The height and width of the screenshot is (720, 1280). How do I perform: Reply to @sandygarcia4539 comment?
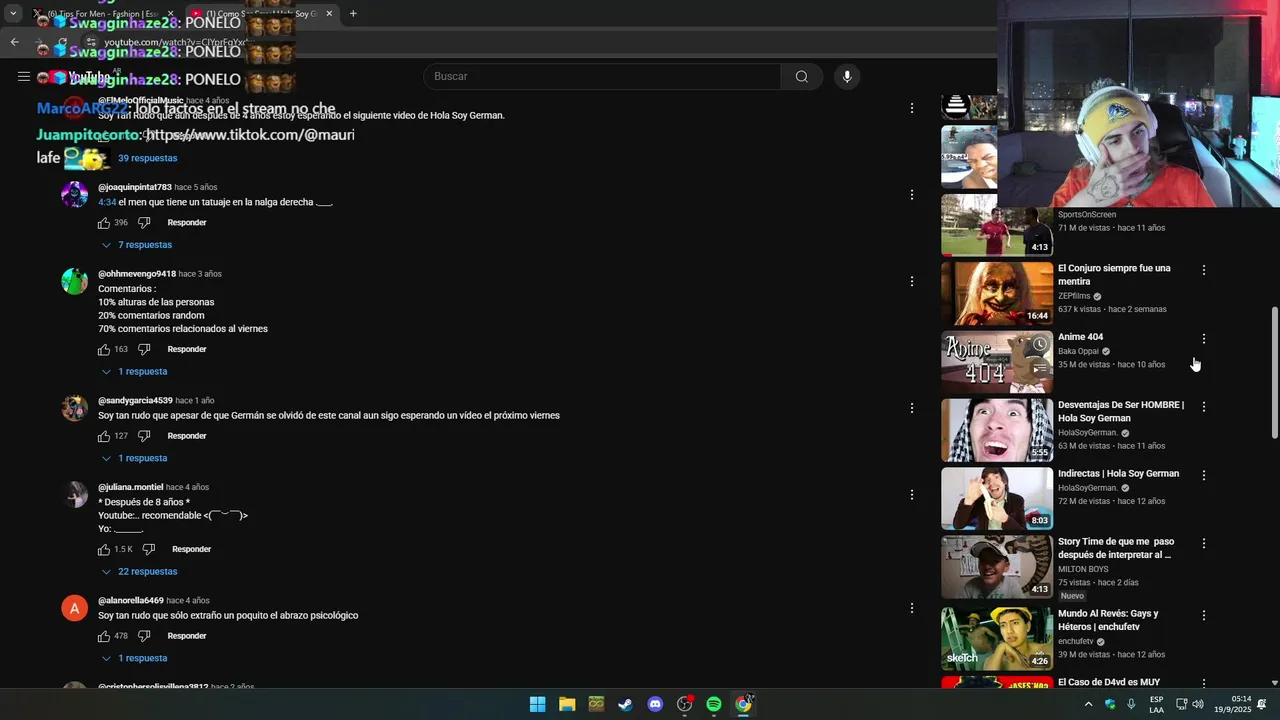(187, 436)
